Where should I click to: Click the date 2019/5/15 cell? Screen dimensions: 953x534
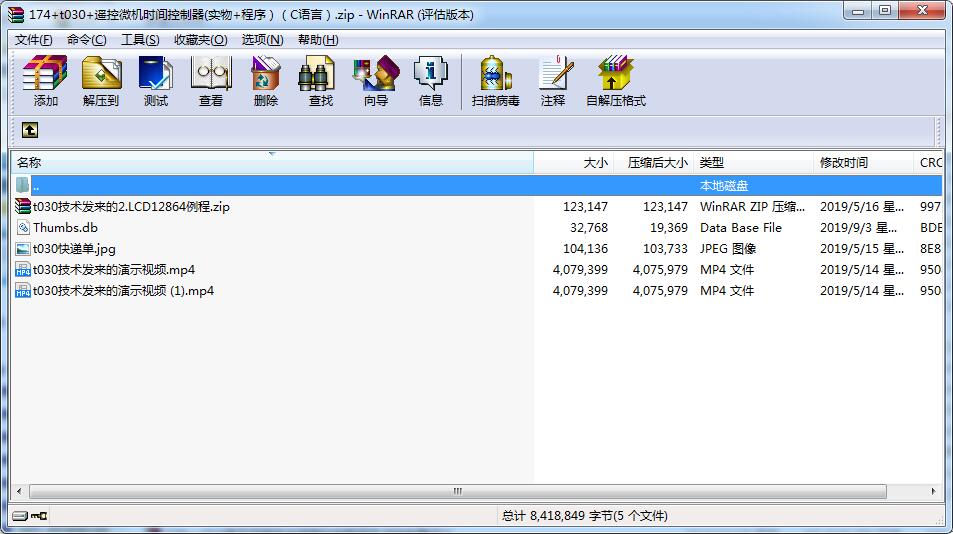point(862,248)
